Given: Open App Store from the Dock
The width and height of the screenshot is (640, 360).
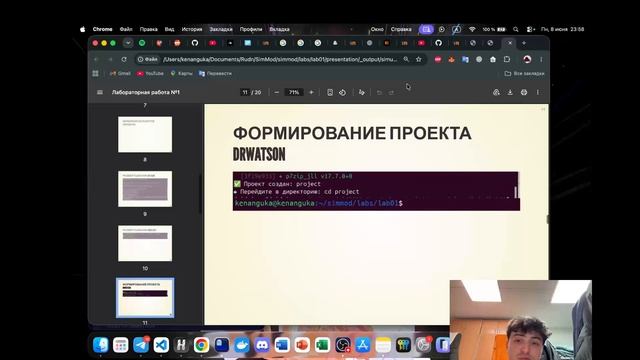Looking at the screenshot, I should click(362, 345).
